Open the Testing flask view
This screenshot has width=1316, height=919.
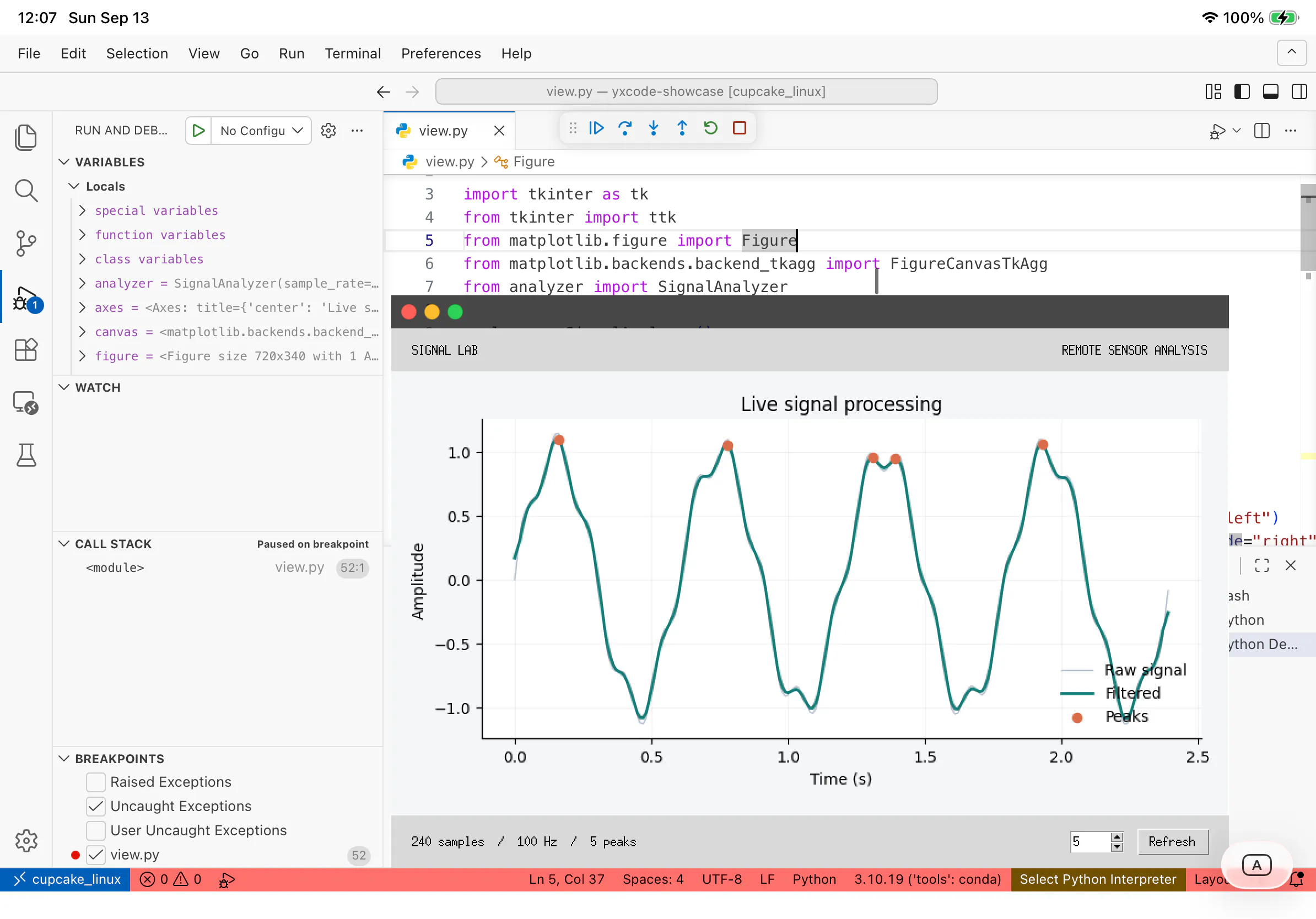tap(26, 455)
